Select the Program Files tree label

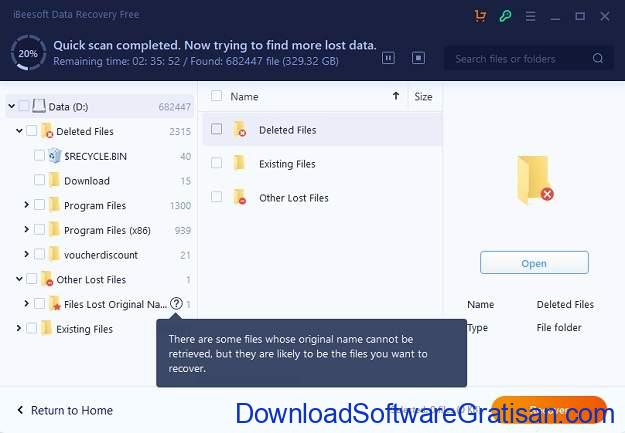(x=95, y=206)
